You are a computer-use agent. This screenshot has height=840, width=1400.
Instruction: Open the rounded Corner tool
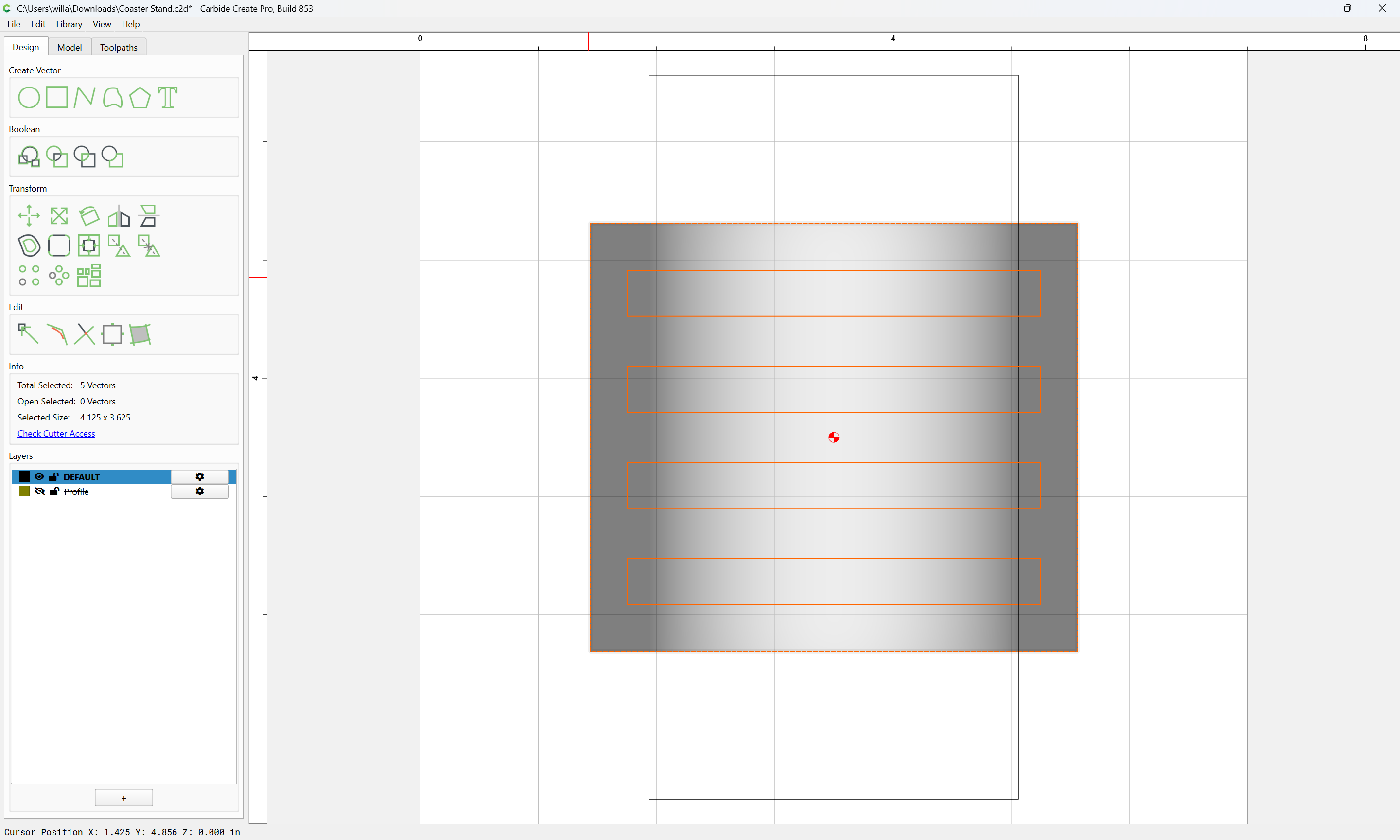[59, 245]
